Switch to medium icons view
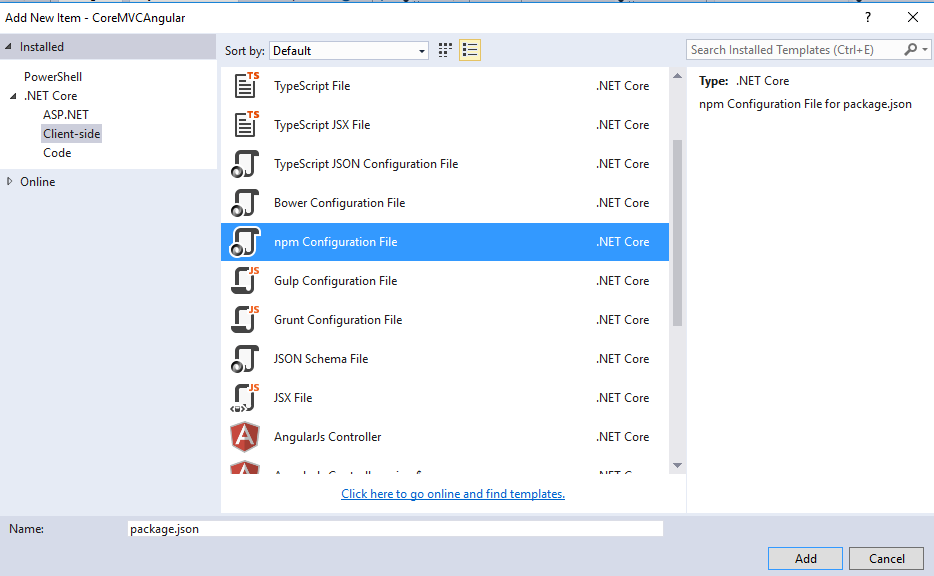Image resolution: width=934 pixels, height=576 pixels. [445, 50]
